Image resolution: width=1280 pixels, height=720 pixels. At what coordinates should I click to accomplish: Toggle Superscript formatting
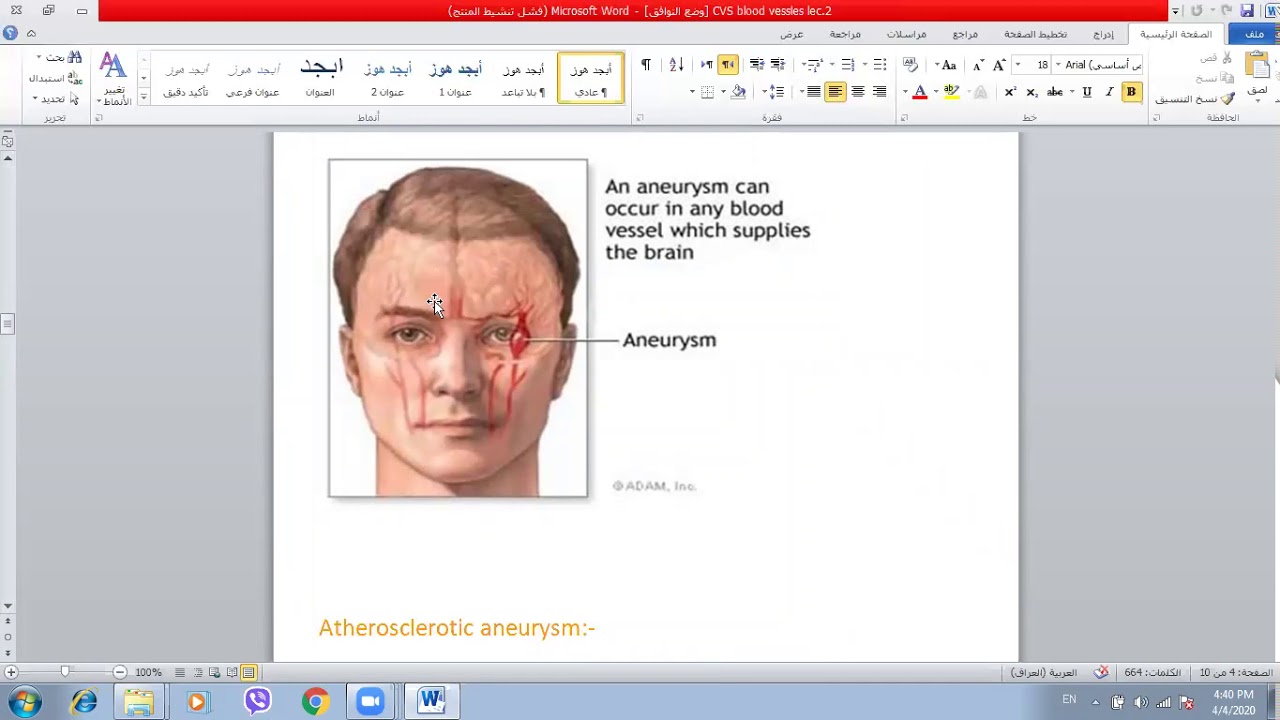tap(1011, 92)
